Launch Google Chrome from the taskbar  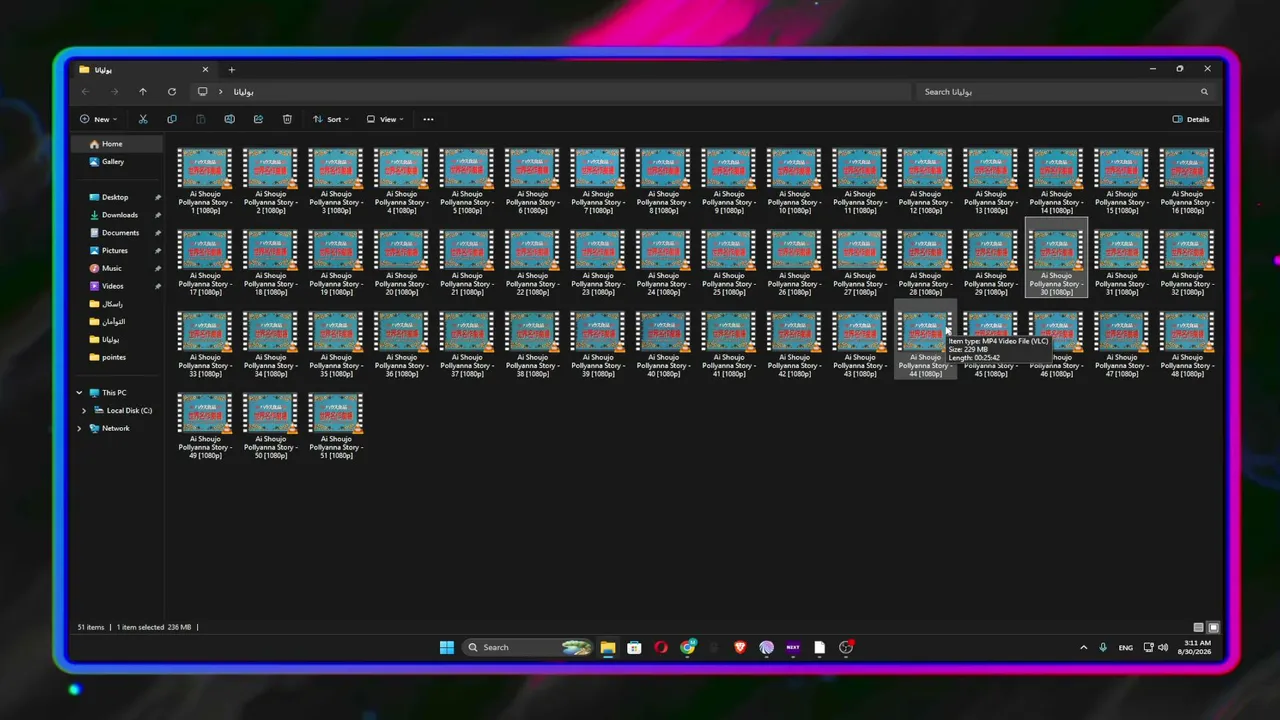[x=688, y=647]
